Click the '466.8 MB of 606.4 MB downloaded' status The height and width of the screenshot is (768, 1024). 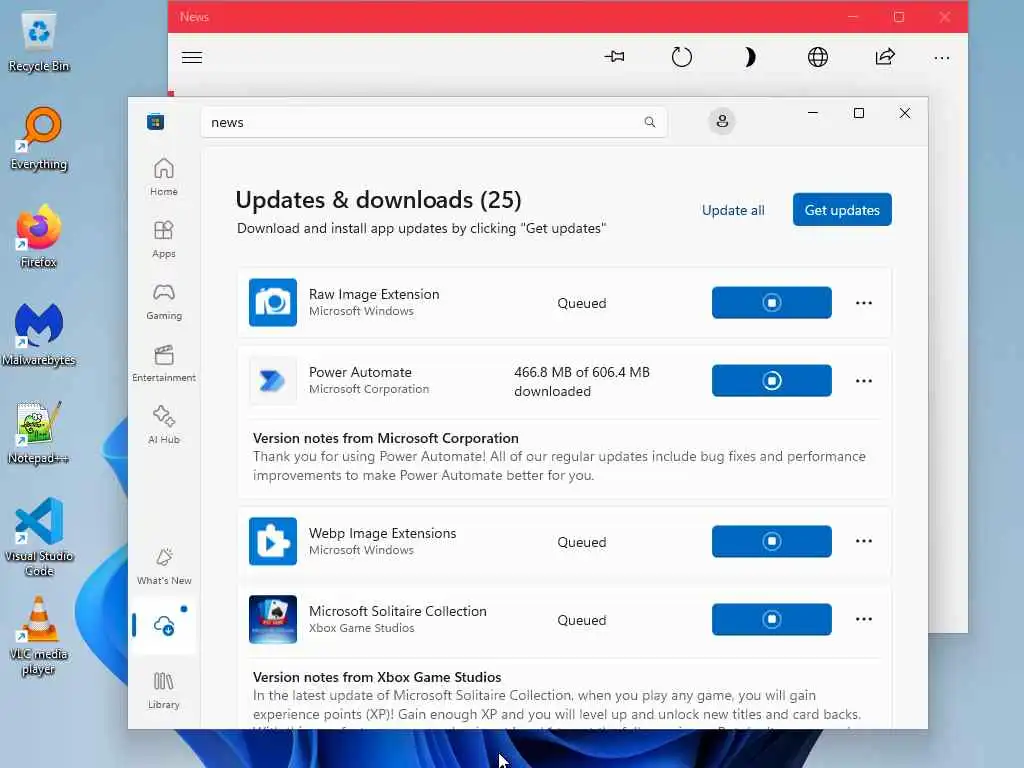point(582,381)
